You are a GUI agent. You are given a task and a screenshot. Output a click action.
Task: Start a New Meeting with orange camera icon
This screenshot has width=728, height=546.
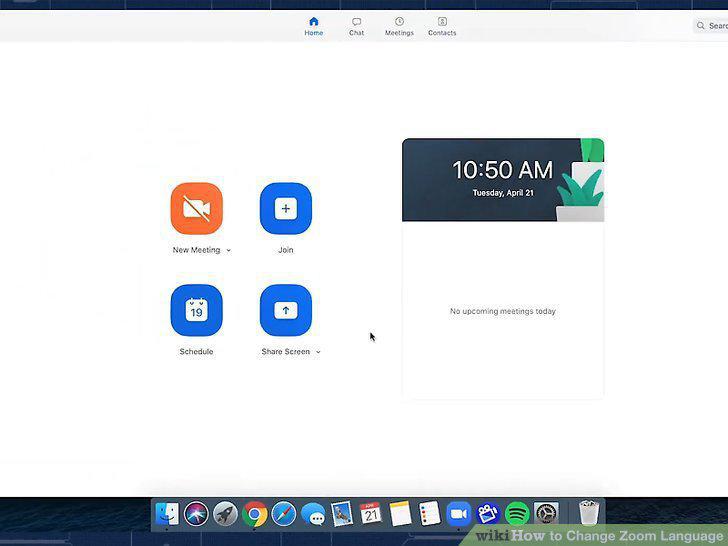click(x=196, y=208)
